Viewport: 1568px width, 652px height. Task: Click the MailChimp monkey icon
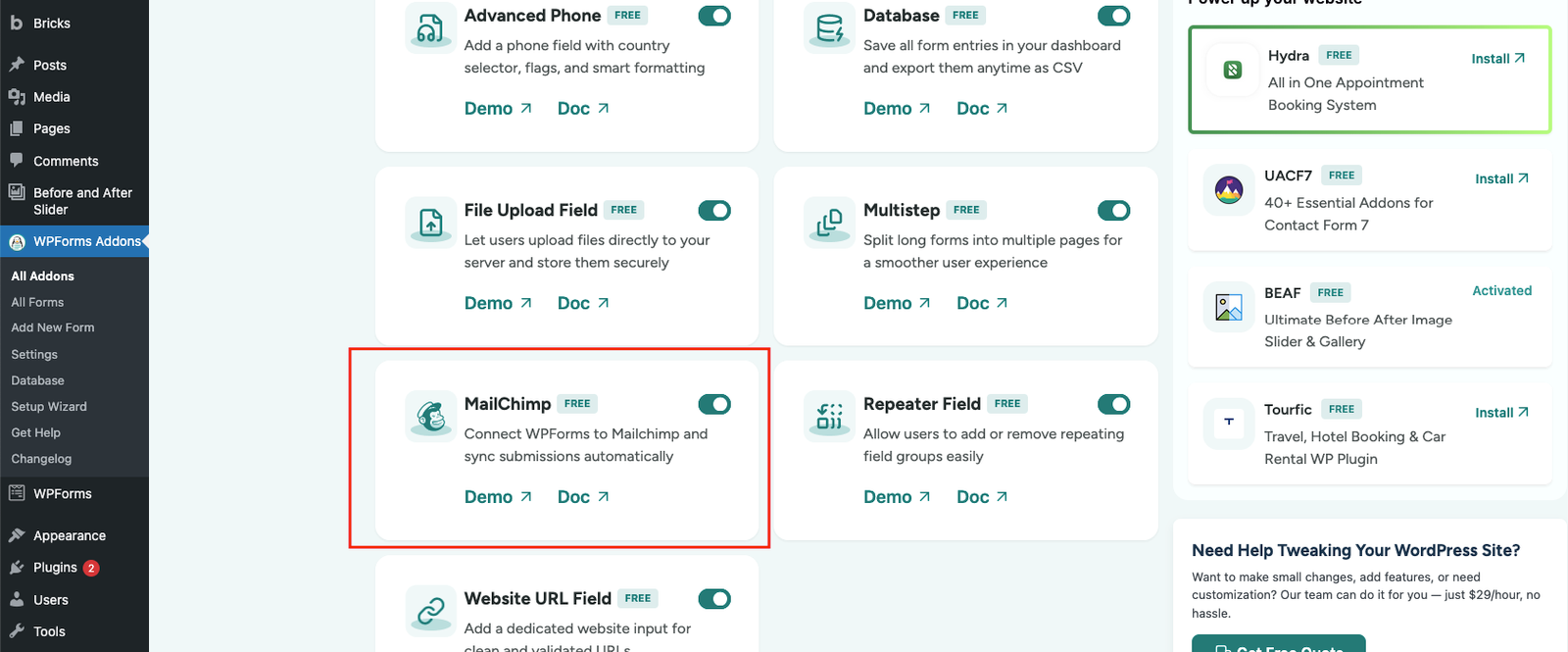430,417
